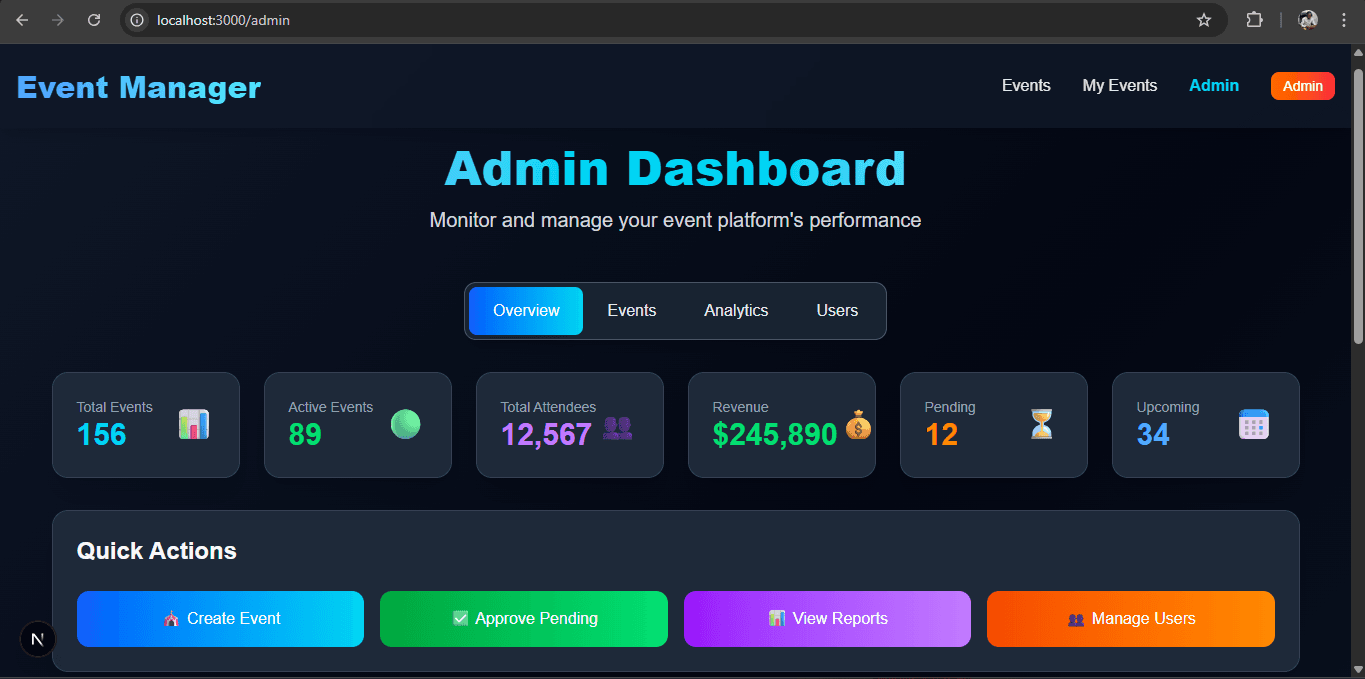
Task: Click the hourglass icon on Pending card
Action: tap(1041, 424)
